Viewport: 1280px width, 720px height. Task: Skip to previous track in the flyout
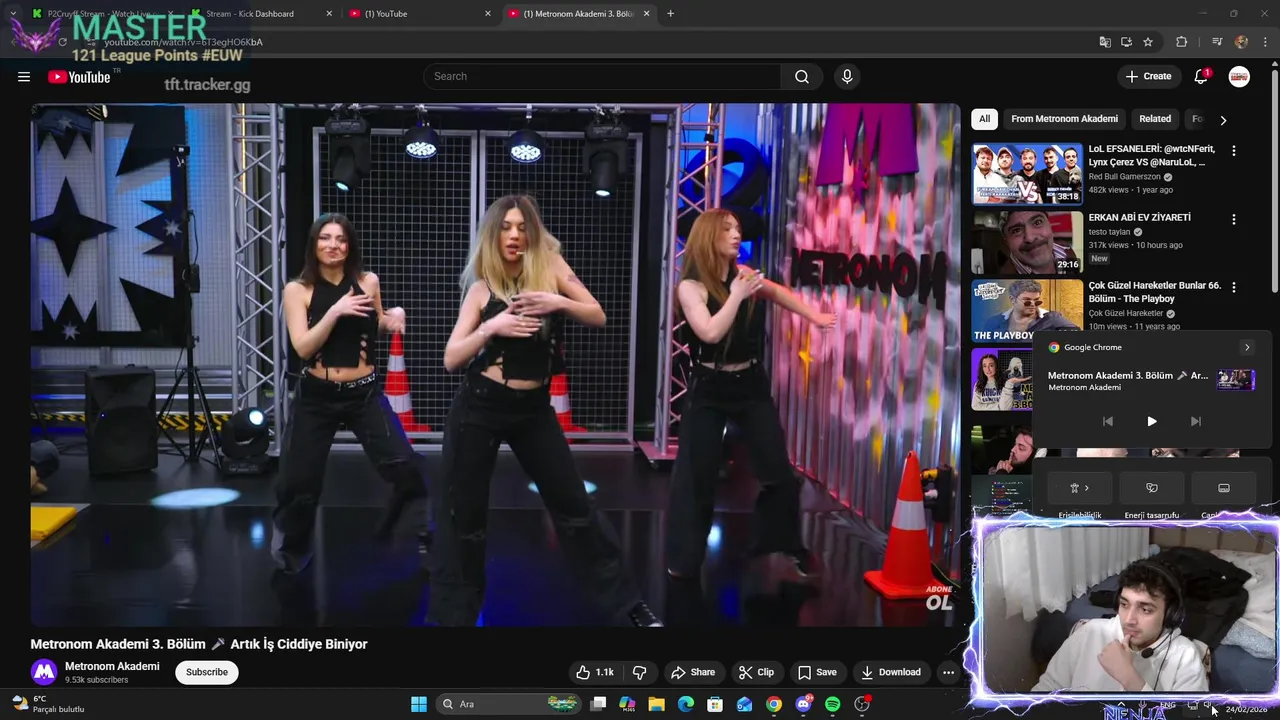(1108, 422)
